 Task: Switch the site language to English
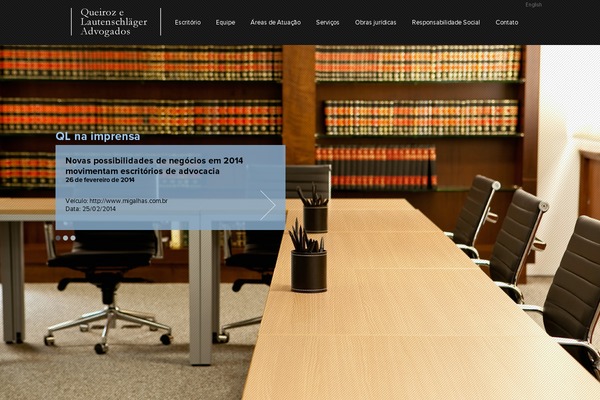[x=534, y=5]
